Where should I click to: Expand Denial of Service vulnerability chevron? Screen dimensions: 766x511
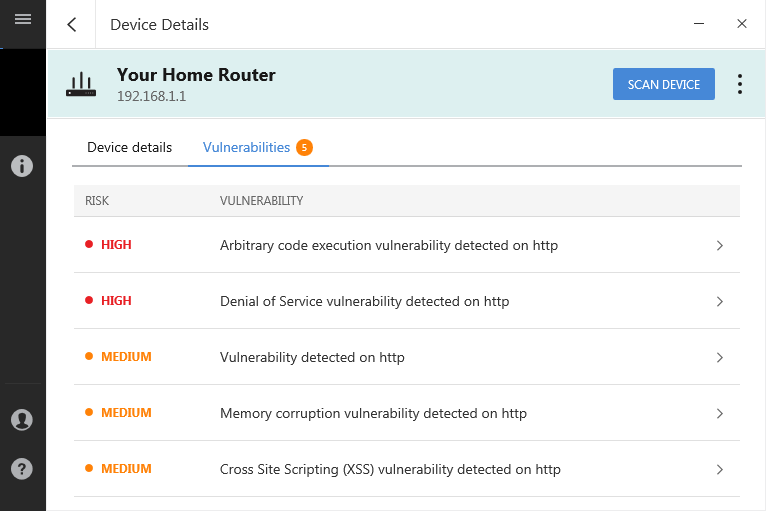[x=720, y=301]
